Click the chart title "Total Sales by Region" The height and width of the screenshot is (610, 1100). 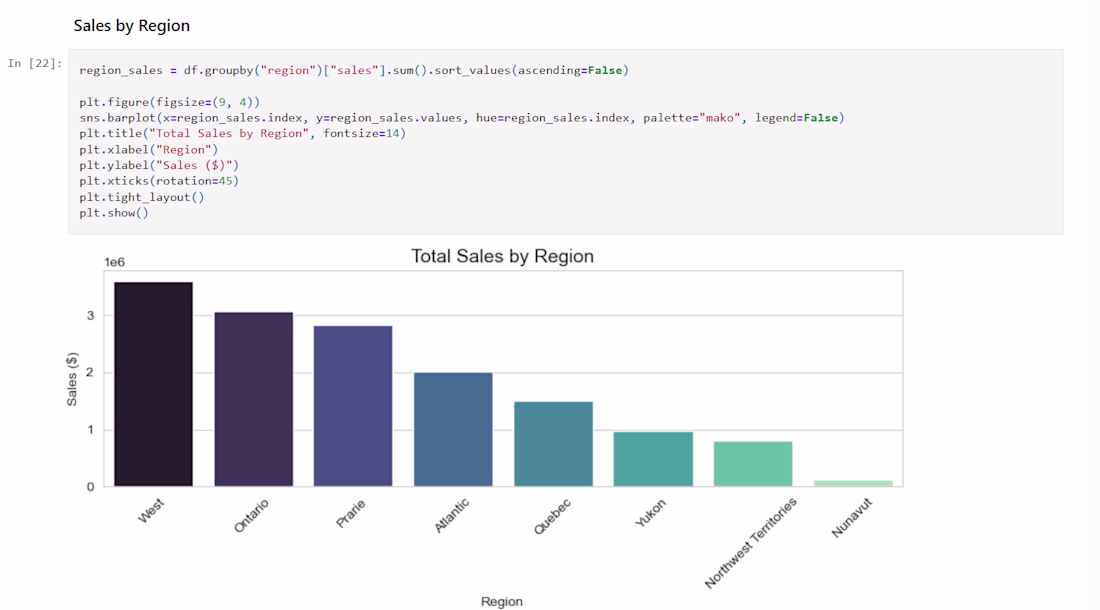tap(502, 256)
